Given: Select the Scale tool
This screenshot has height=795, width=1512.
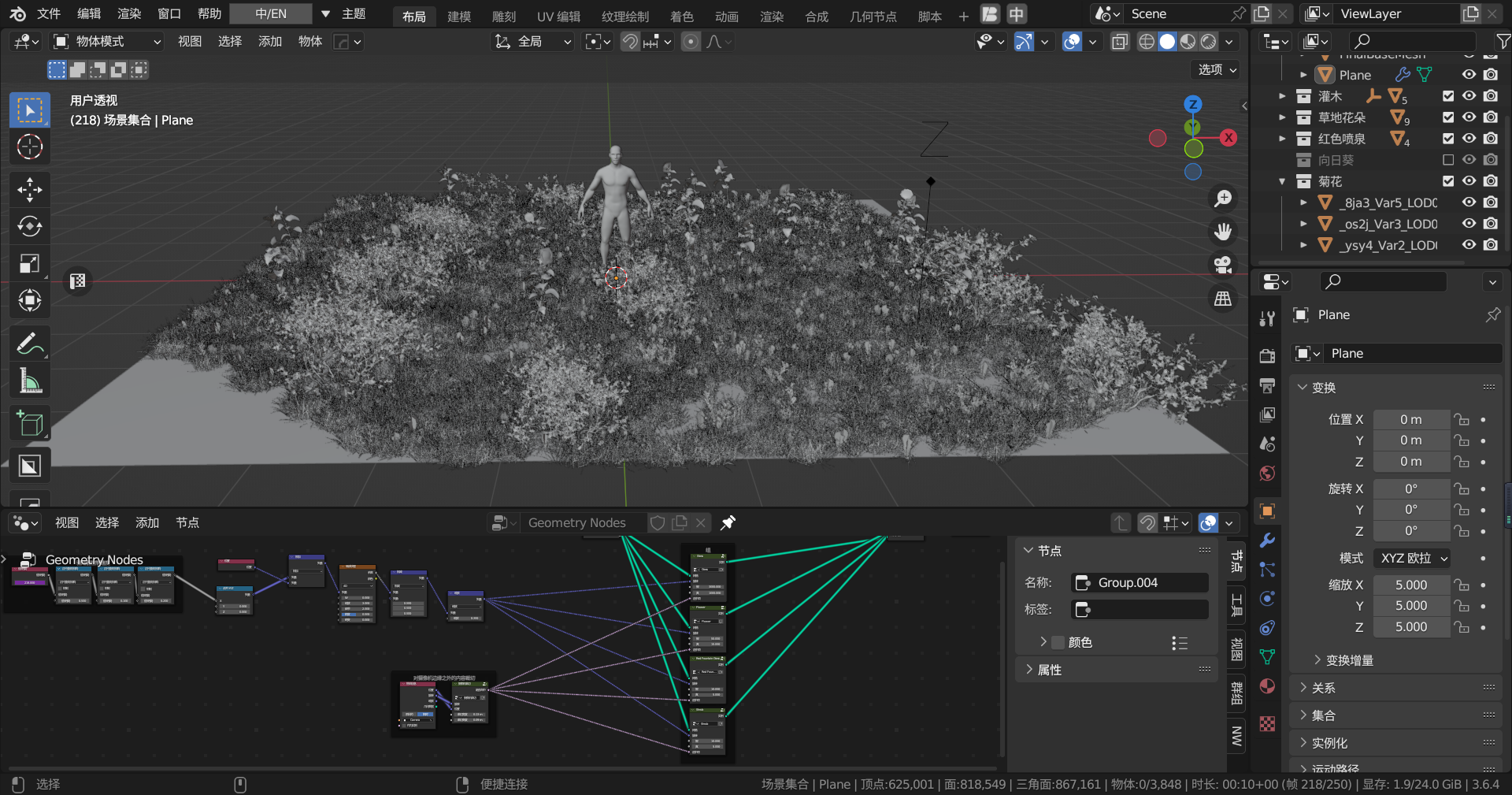Looking at the screenshot, I should click(30, 263).
